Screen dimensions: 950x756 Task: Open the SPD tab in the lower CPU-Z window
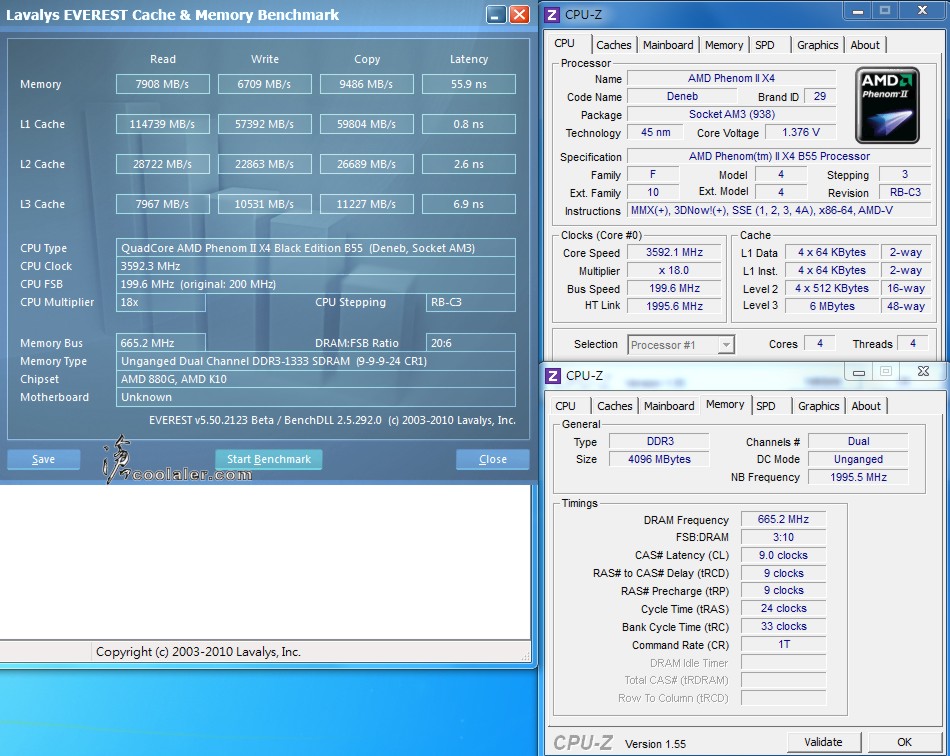pos(766,406)
